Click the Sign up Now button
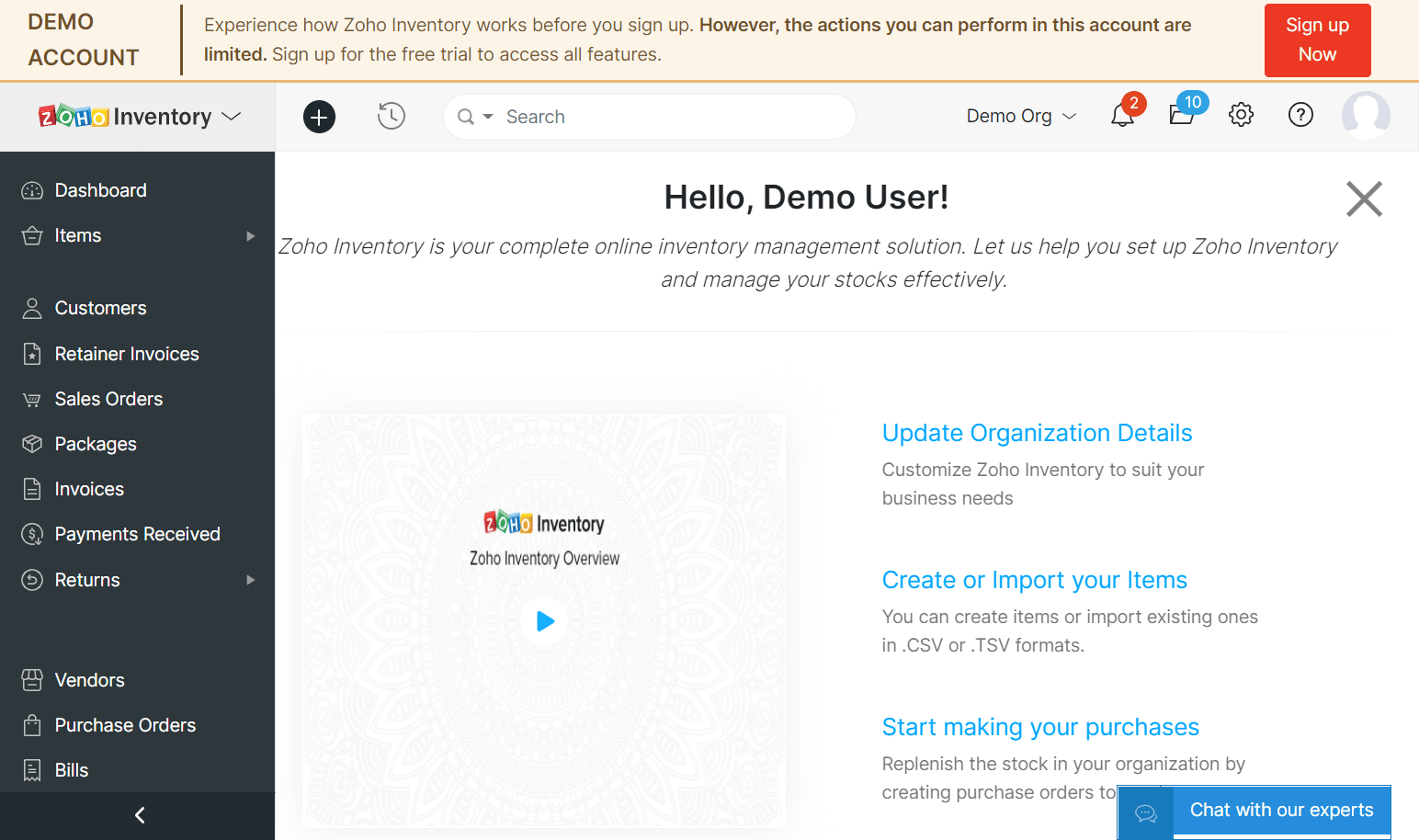The height and width of the screenshot is (840, 1419). point(1317,40)
